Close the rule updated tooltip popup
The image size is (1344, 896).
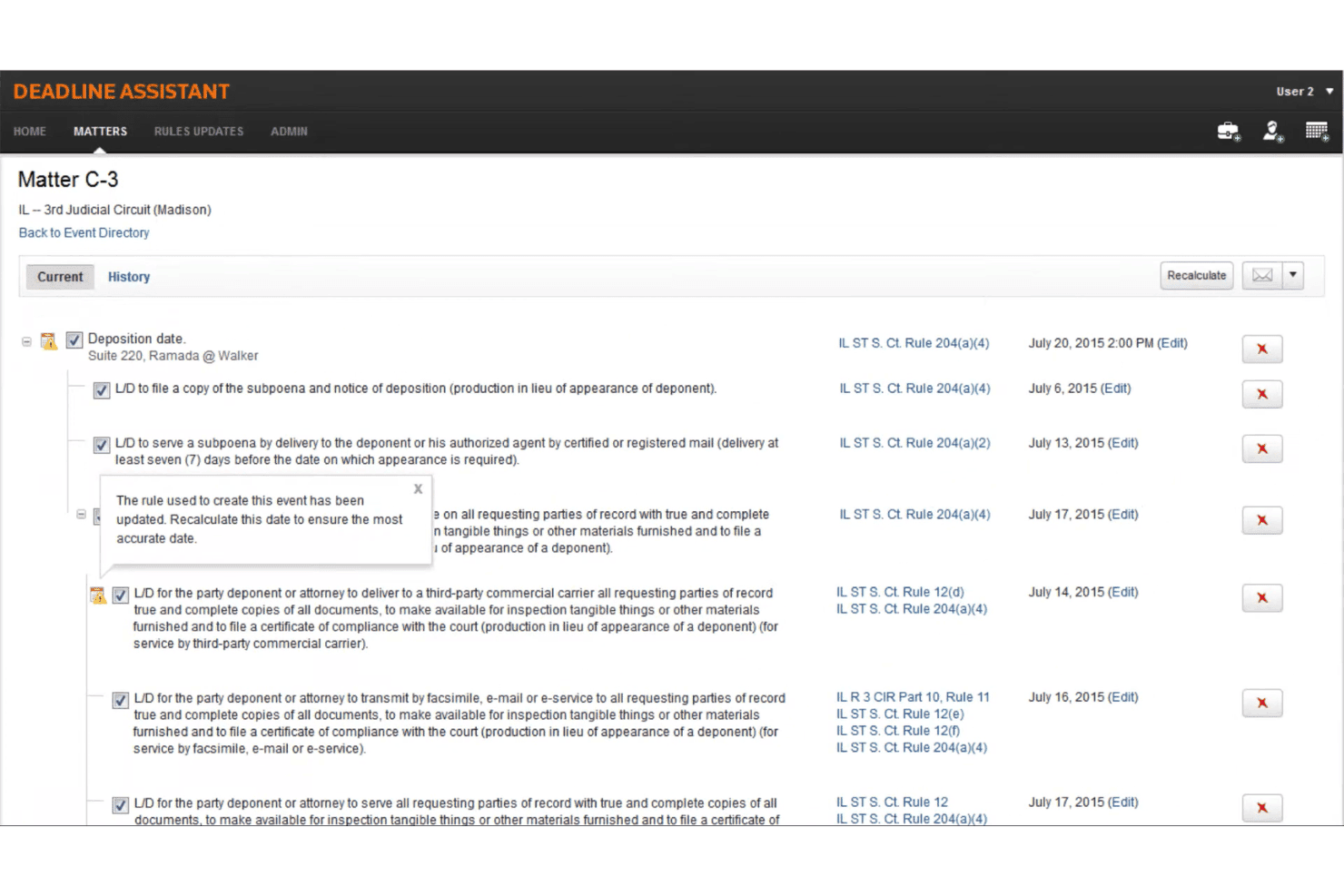tap(418, 489)
